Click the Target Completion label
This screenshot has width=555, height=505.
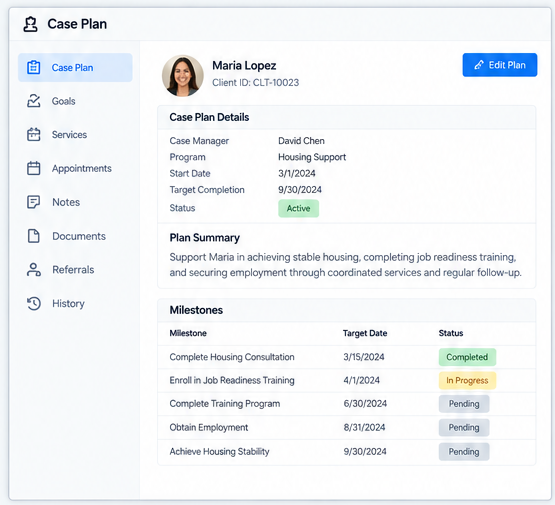tap(207, 190)
